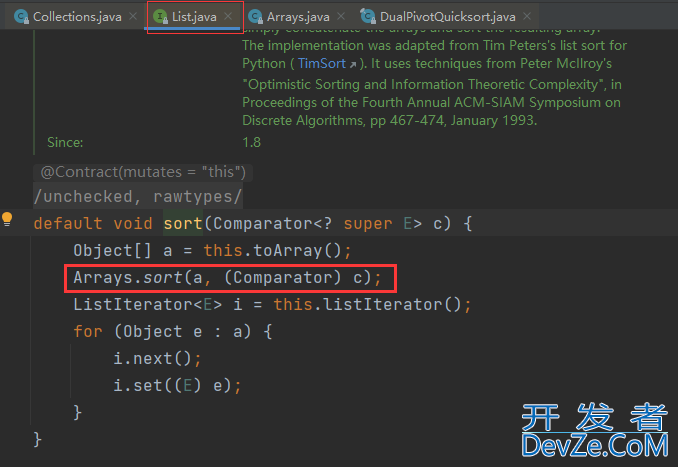Click the i.set((E) e) statement
This screenshot has height=467, width=678.
177,385
